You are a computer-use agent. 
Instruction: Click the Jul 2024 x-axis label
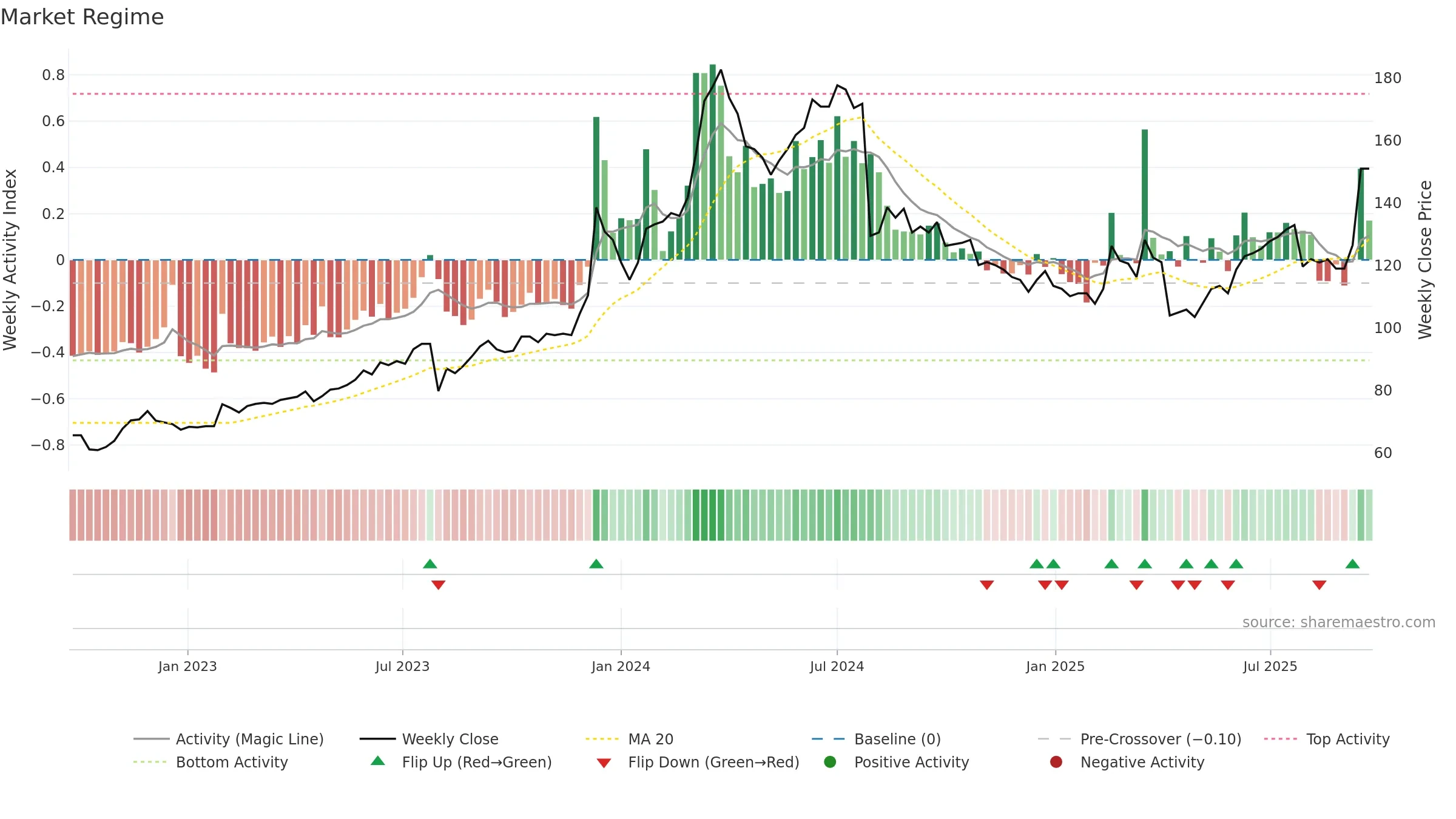pyautogui.click(x=837, y=666)
